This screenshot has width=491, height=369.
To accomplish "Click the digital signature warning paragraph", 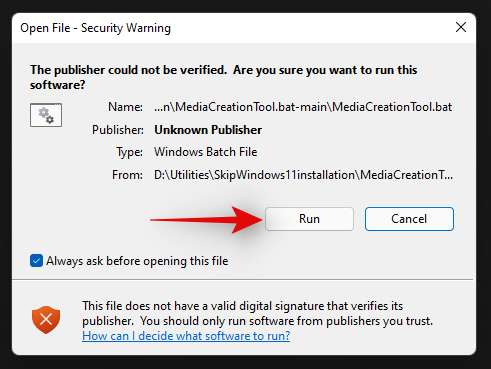I will (257, 313).
